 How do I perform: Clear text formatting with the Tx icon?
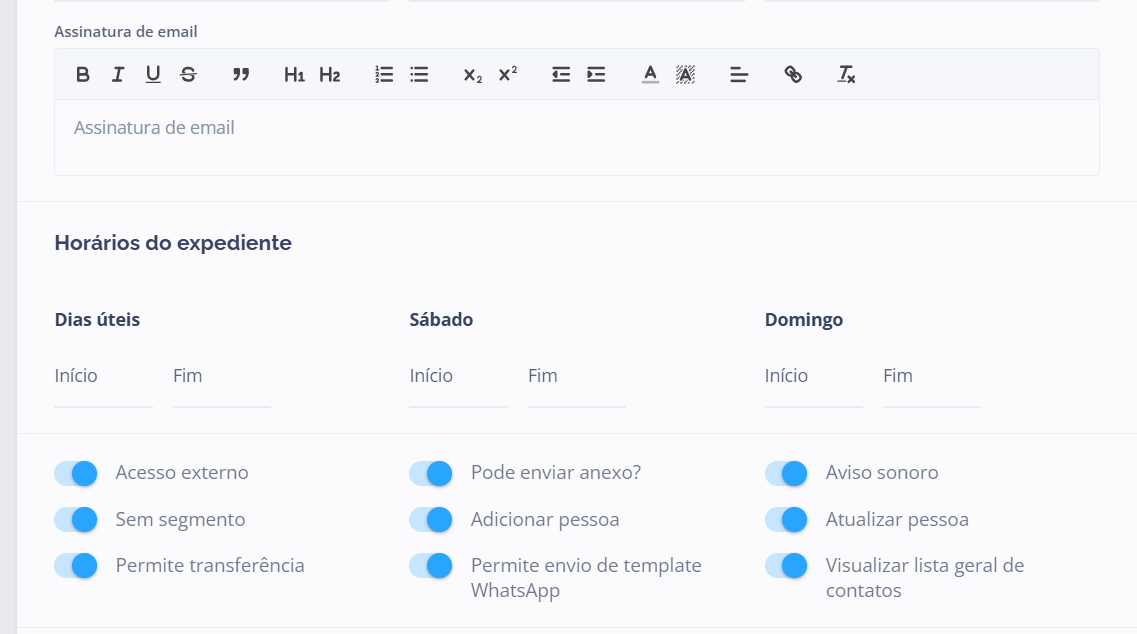coord(846,74)
